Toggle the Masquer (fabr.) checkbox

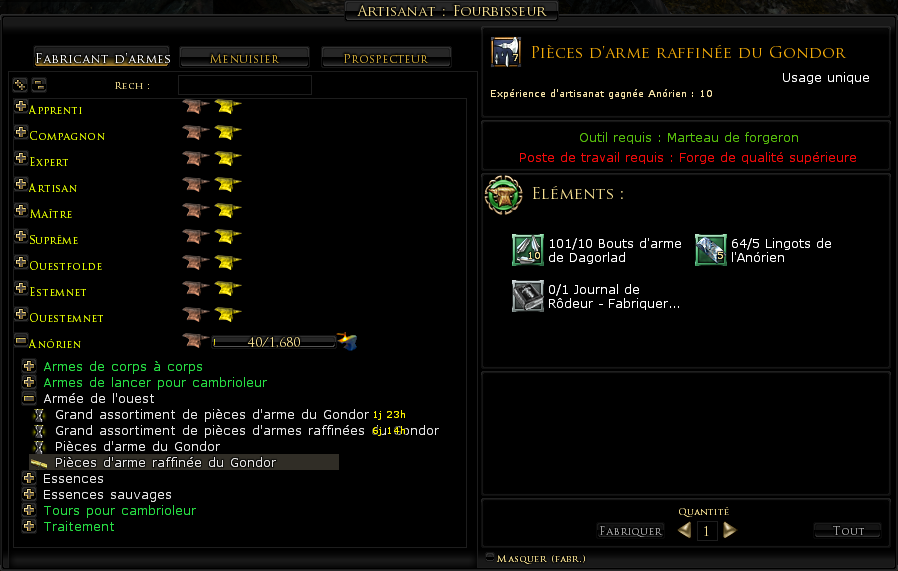click(x=490, y=557)
